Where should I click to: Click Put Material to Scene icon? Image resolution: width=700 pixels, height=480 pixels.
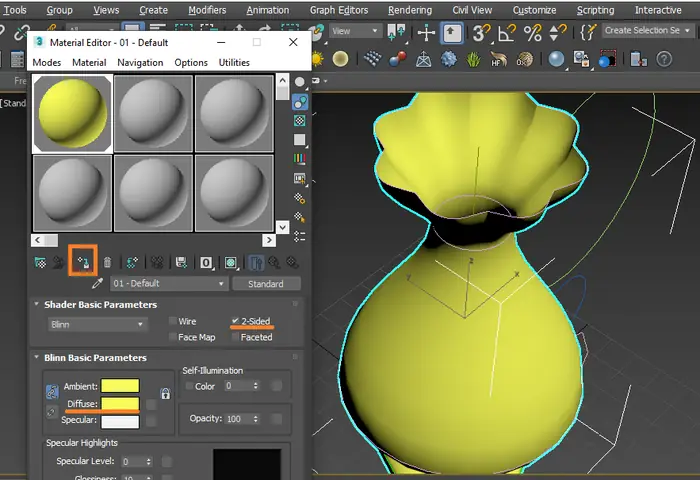coord(58,263)
